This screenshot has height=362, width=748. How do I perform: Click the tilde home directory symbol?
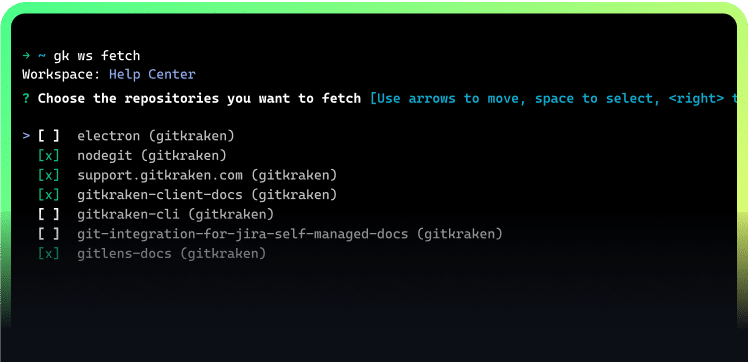point(42,56)
